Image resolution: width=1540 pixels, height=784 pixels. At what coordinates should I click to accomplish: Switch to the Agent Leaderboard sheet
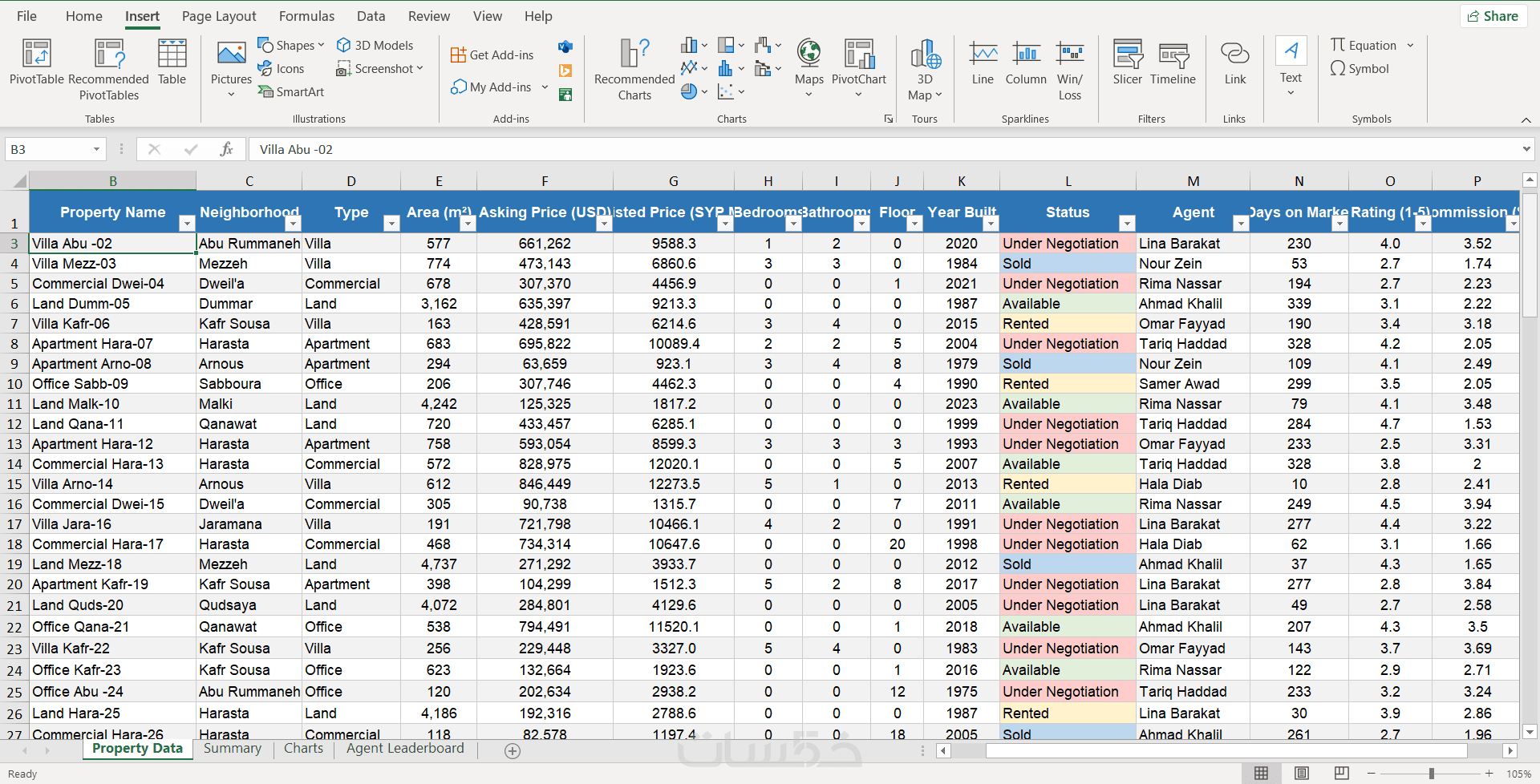405,748
